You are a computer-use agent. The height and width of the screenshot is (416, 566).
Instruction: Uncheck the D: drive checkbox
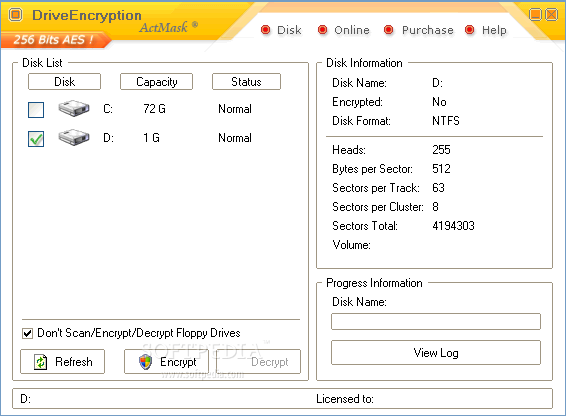(x=36, y=139)
